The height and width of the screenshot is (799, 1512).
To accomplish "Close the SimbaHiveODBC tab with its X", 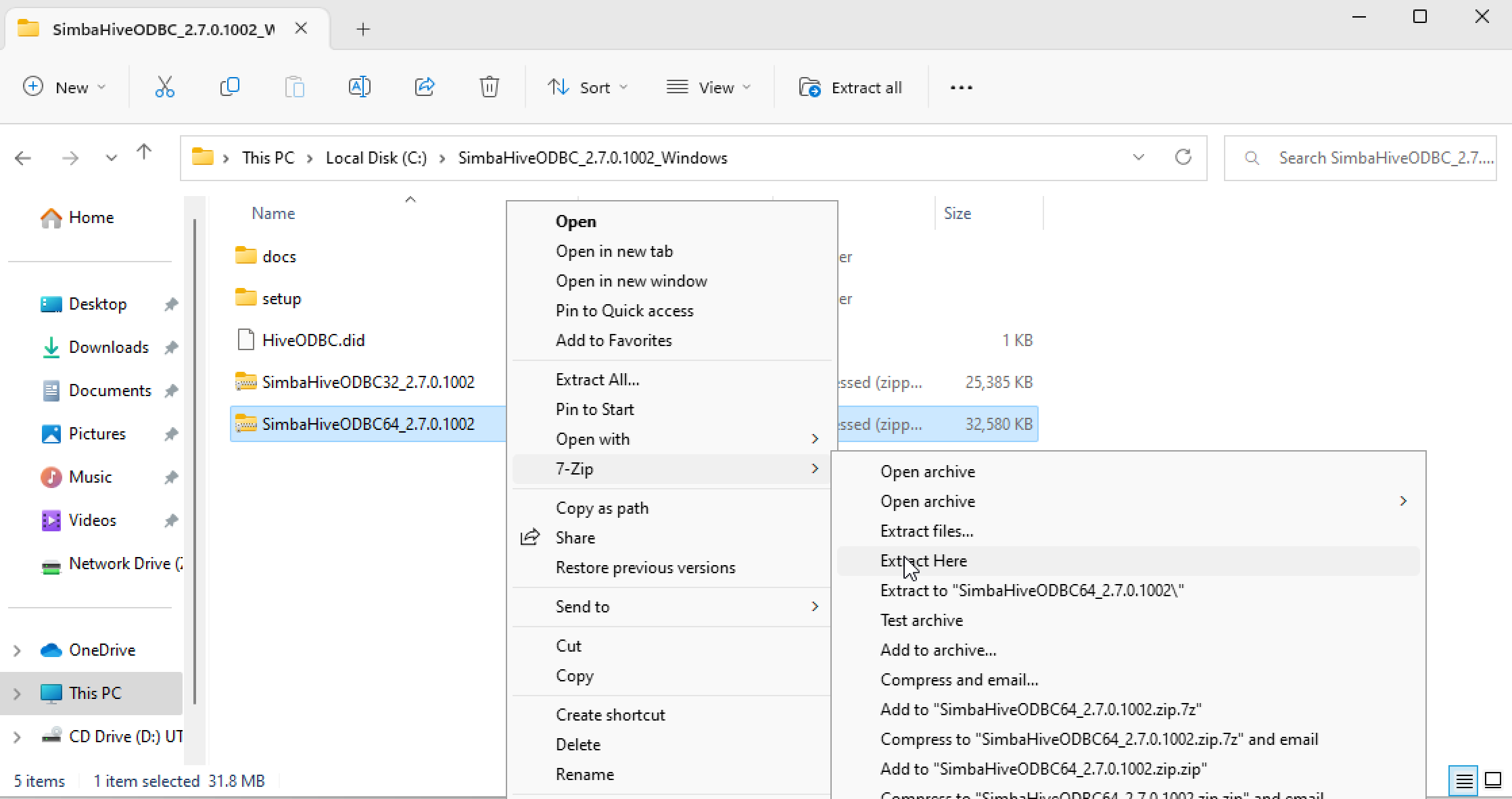I will coord(301,28).
